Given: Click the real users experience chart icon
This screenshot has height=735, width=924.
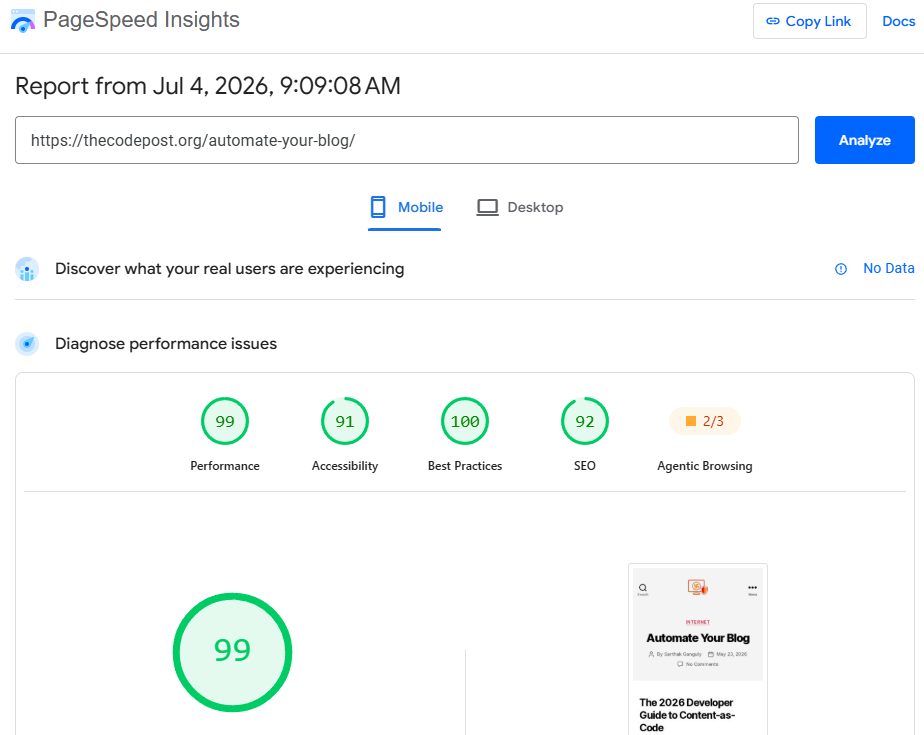Looking at the screenshot, I should point(27,269).
